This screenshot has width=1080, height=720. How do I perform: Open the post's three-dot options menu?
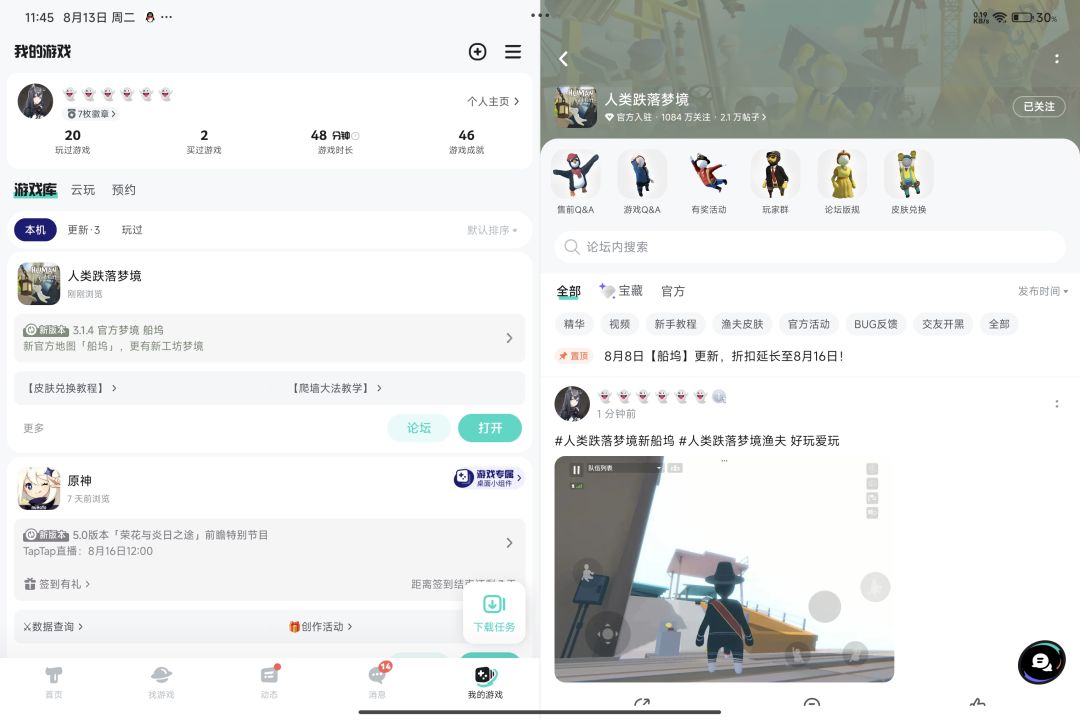[x=1057, y=404]
